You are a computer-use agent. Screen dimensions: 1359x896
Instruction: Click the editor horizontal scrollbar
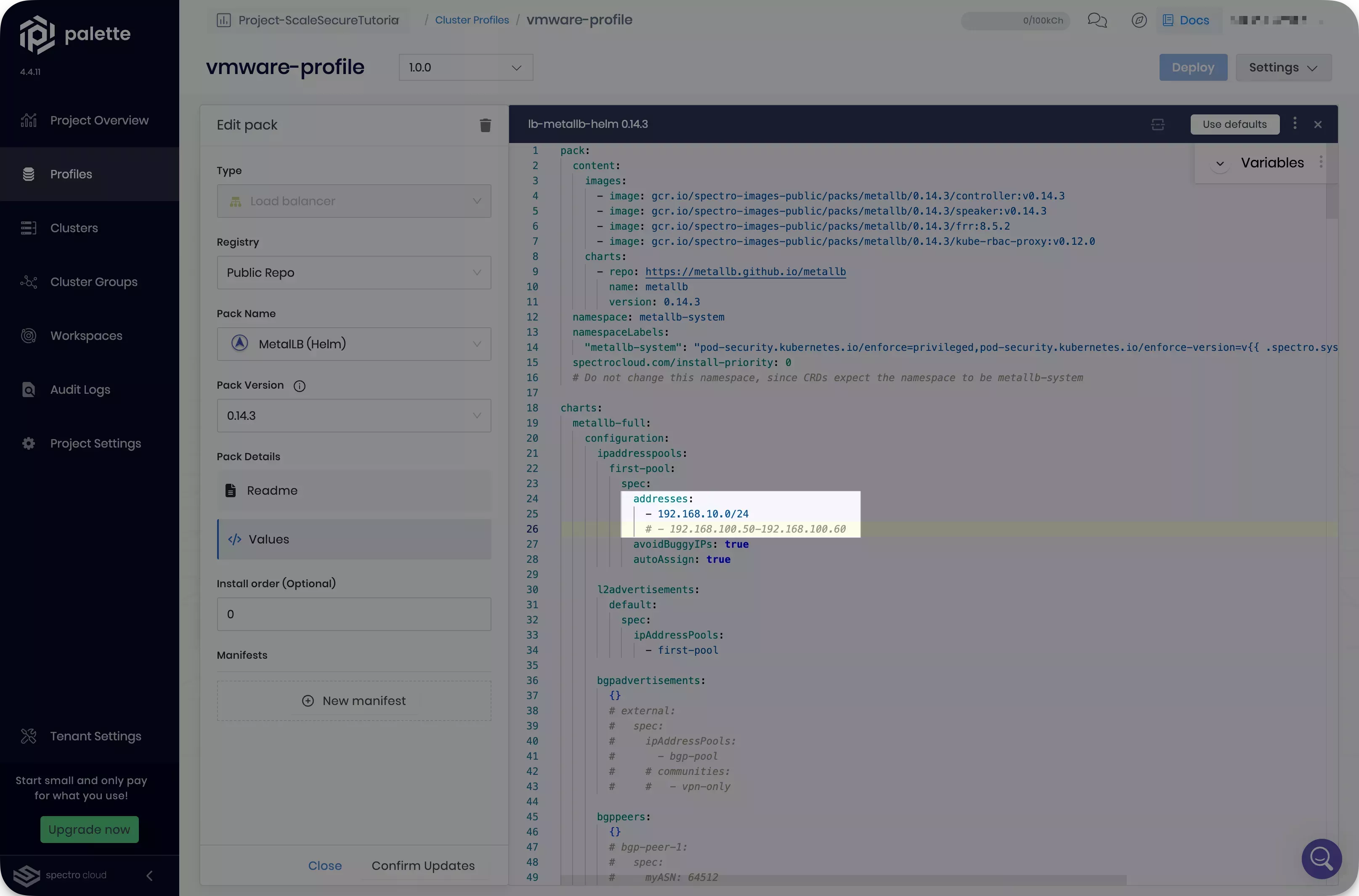(843, 880)
